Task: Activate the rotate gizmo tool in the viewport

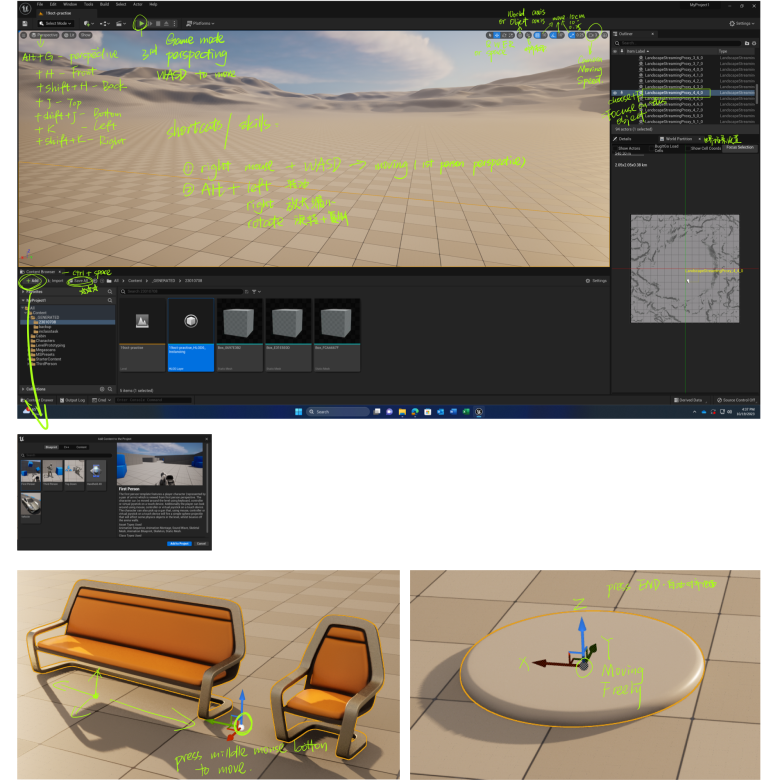Action: tap(504, 35)
